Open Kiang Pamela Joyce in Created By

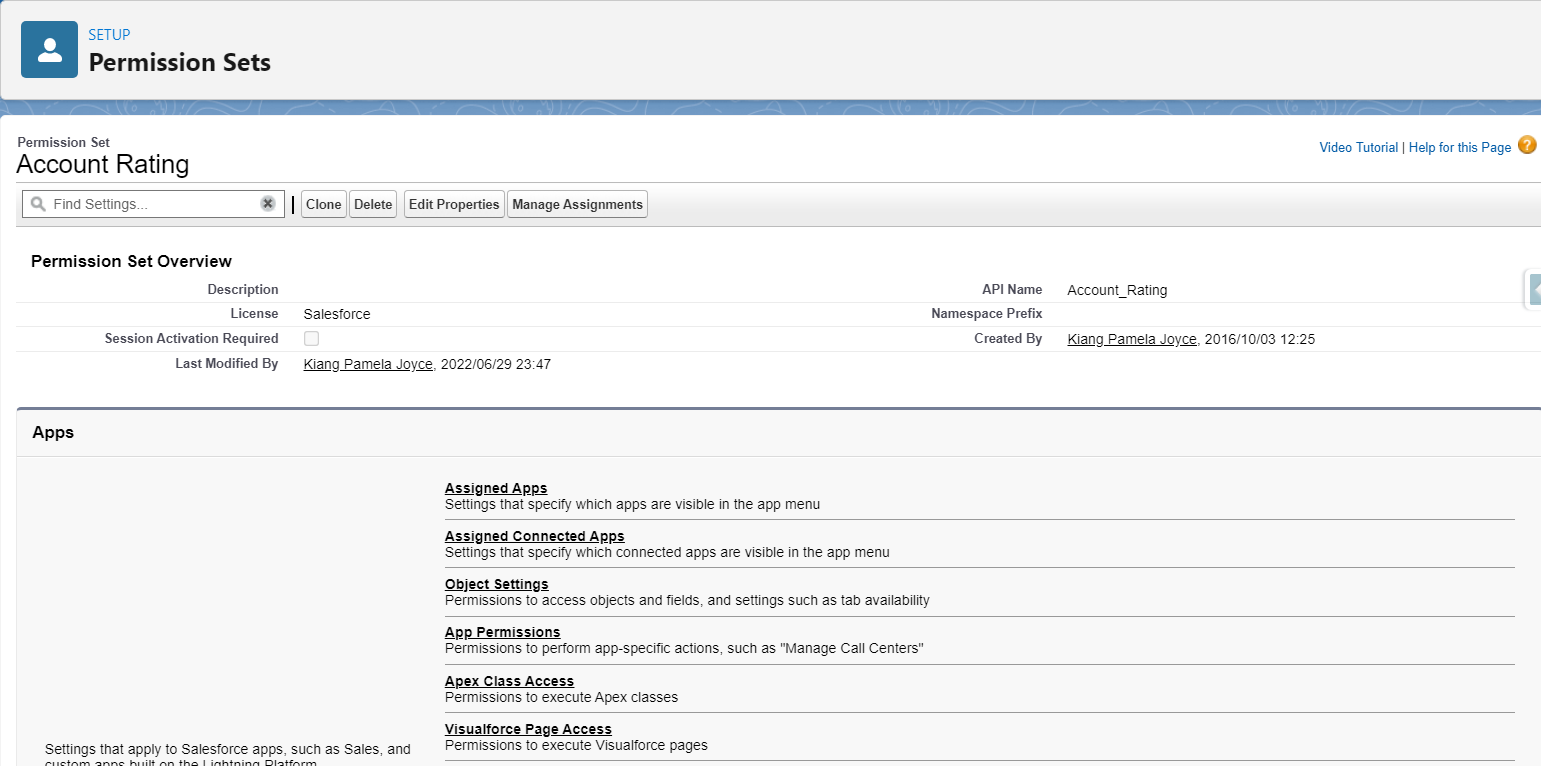(1131, 338)
